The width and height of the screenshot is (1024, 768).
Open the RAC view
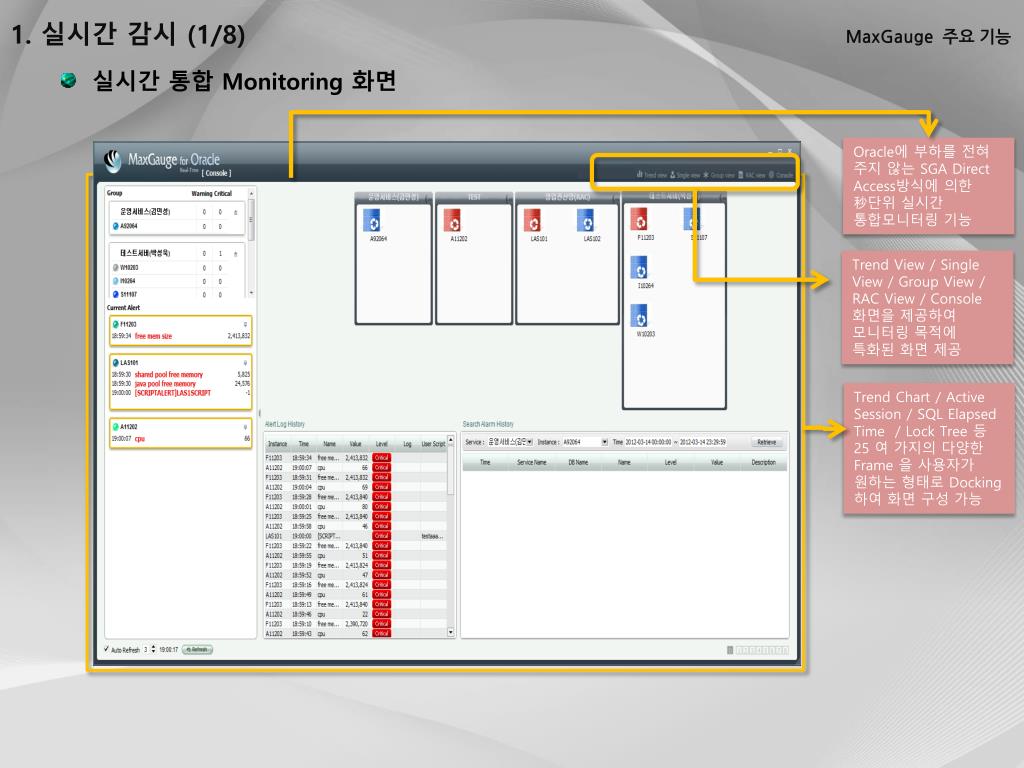coord(752,175)
